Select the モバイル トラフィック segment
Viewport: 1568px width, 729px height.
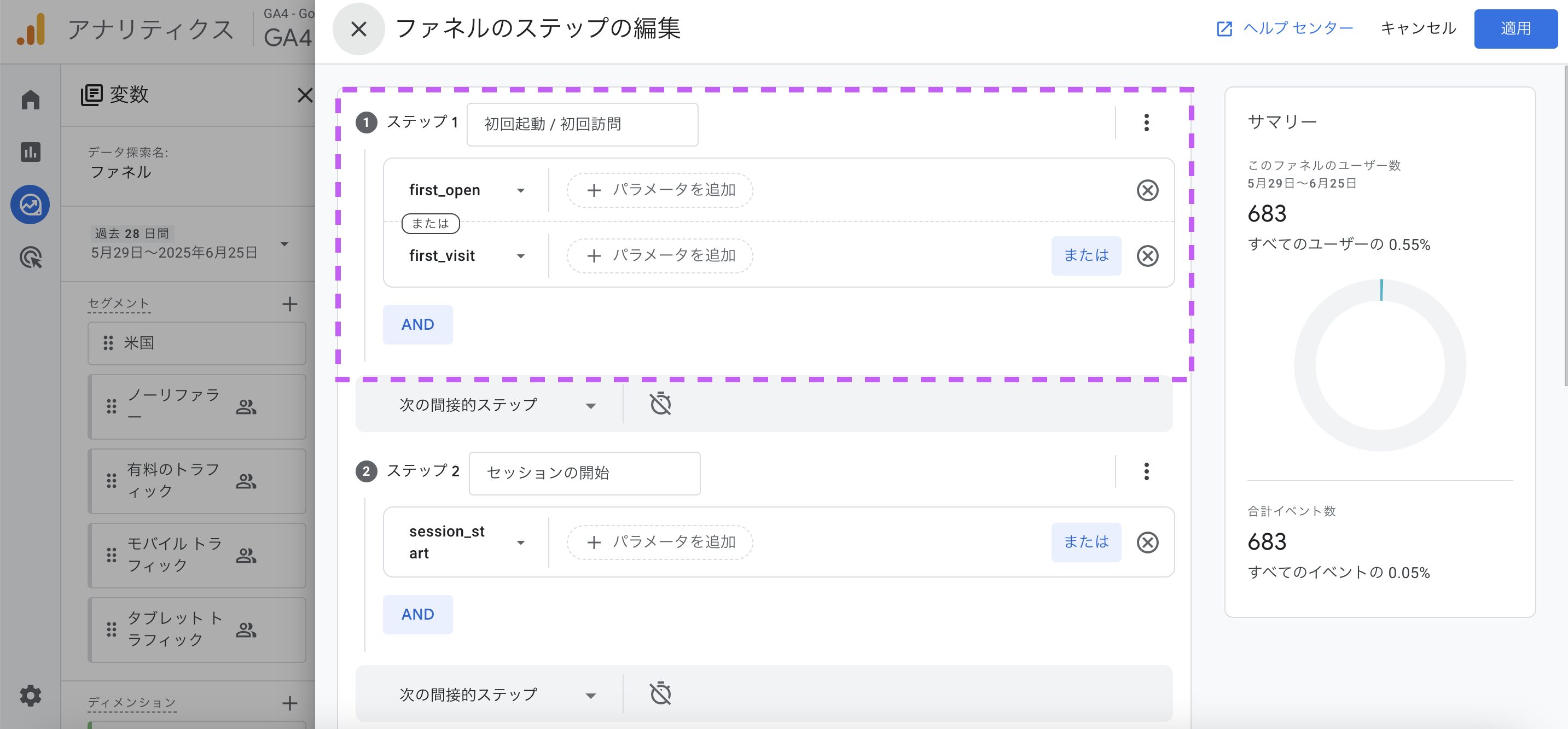tap(196, 555)
